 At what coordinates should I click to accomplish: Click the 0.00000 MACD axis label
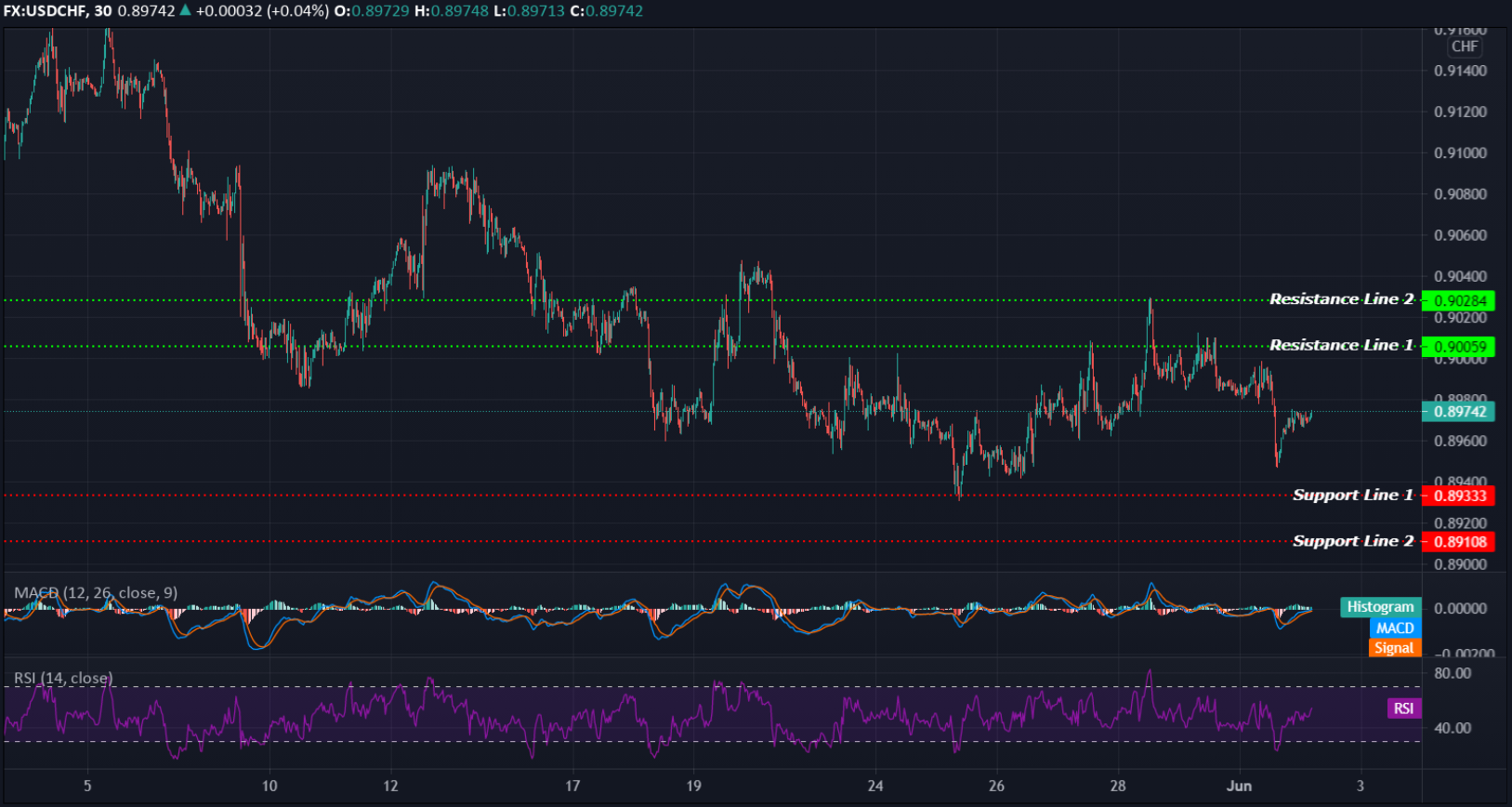tap(1460, 608)
